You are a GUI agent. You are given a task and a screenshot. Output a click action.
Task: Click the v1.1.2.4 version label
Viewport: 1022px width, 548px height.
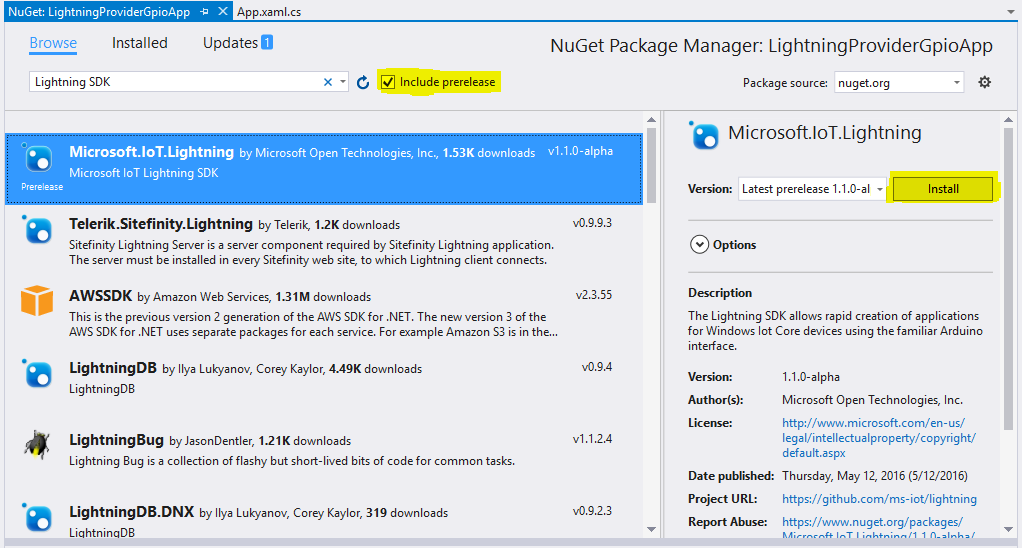click(x=592, y=439)
